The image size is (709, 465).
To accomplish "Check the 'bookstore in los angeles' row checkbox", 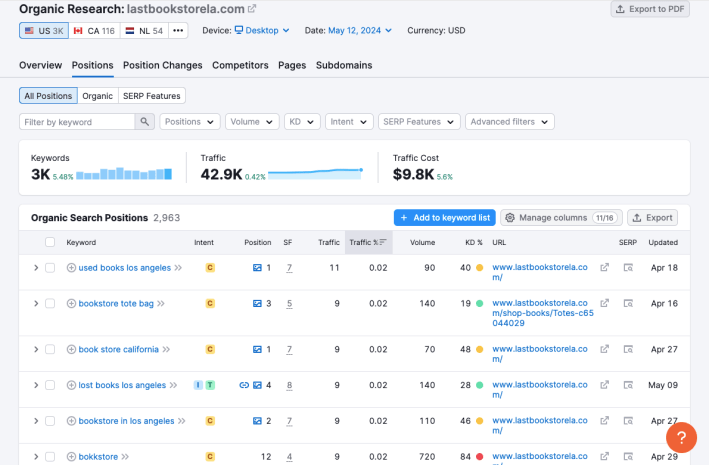I will point(50,421).
